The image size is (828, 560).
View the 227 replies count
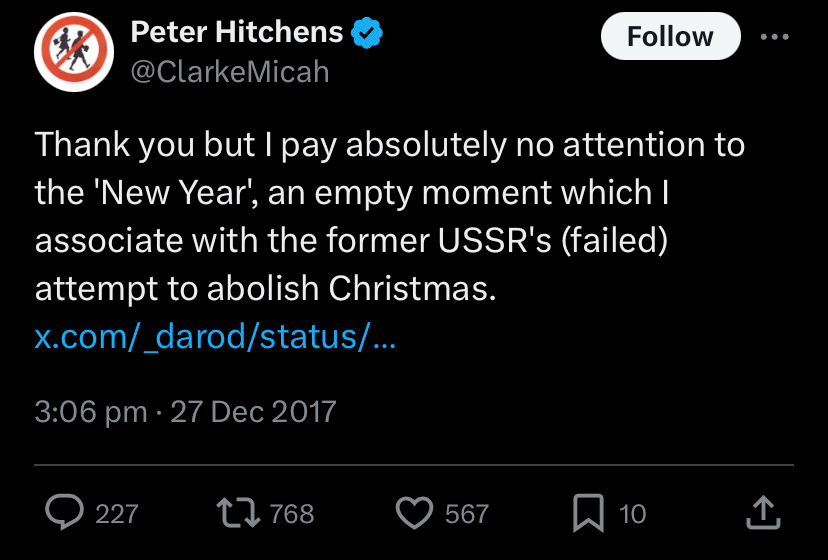(x=116, y=514)
